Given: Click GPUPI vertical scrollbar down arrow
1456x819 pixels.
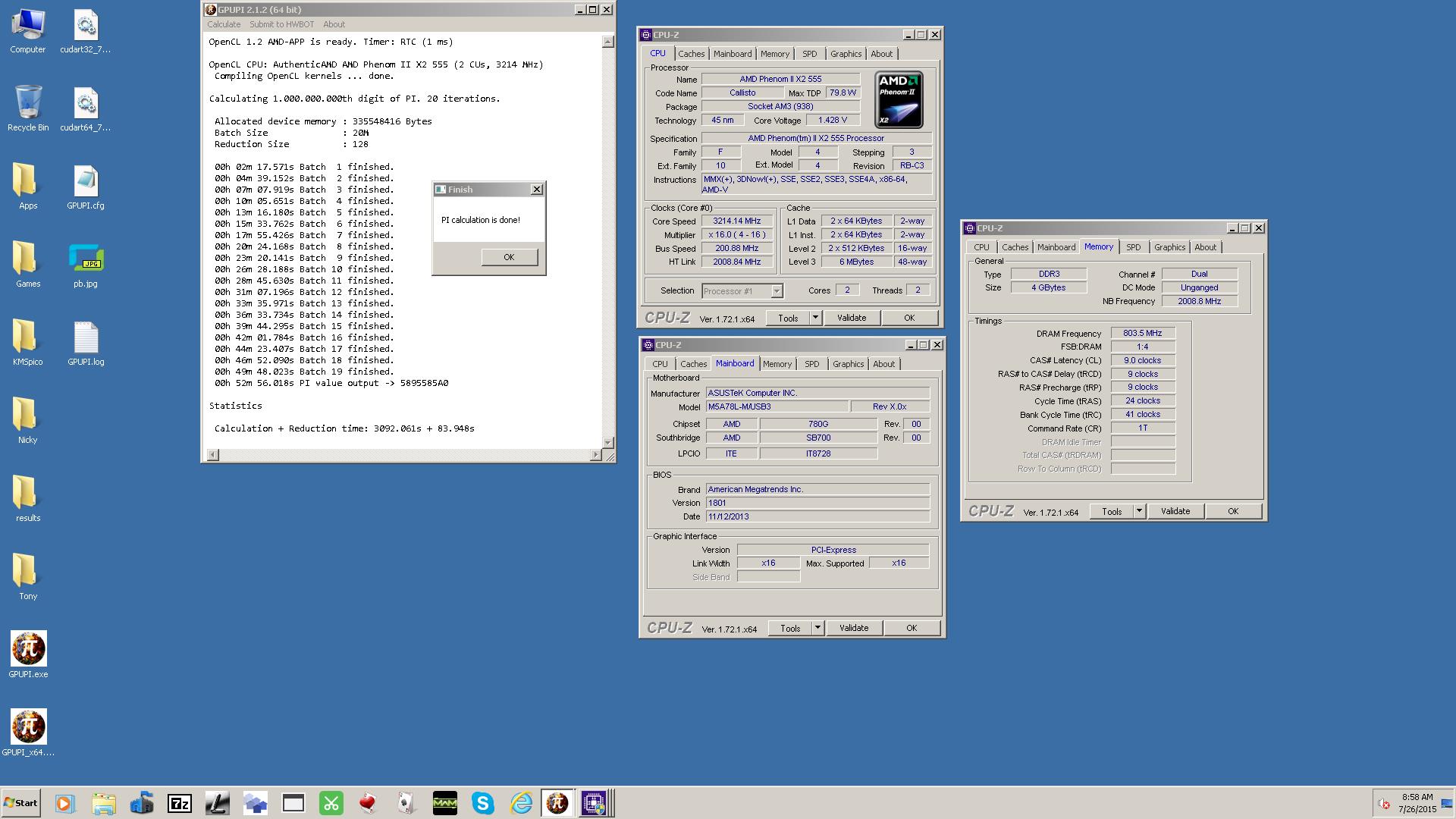Looking at the screenshot, I should (x=607, y=442).
